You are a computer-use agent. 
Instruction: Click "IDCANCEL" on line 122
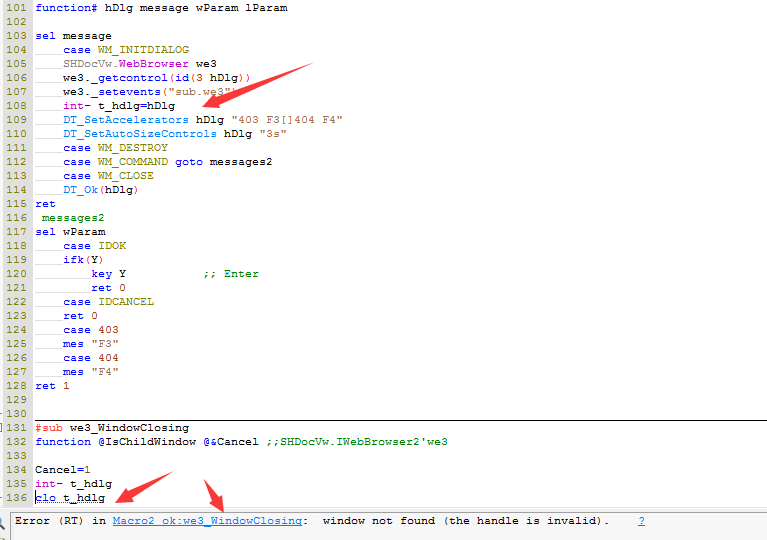point(126,302)
